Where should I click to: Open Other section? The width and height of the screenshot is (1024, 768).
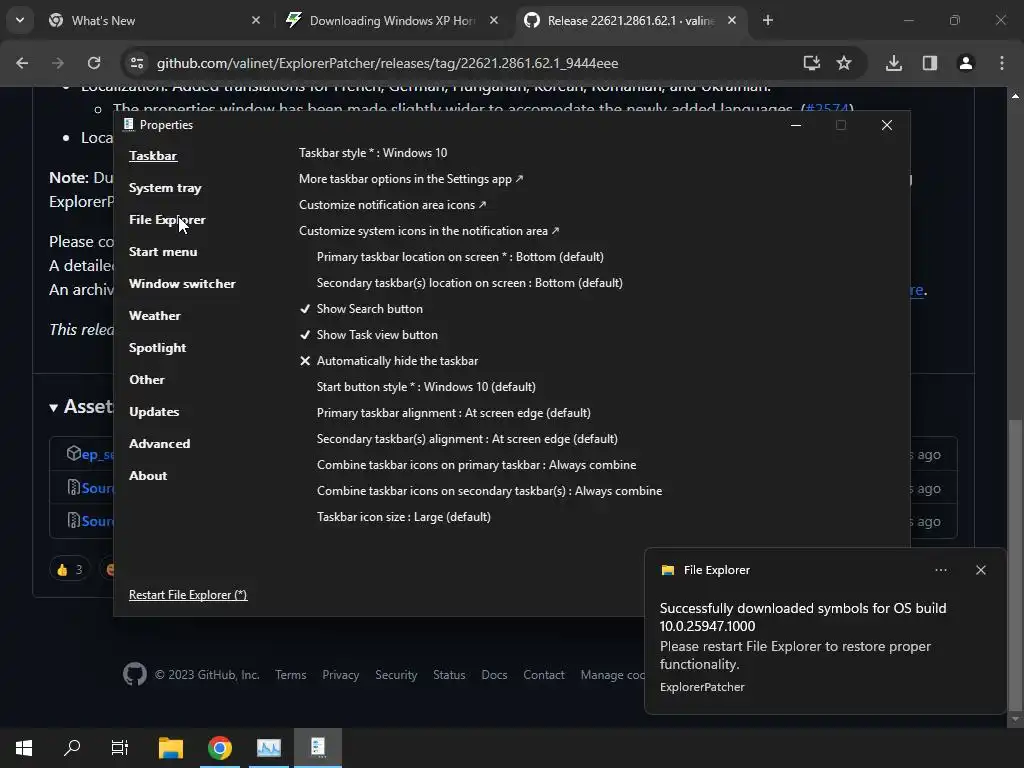pos(146,379)
